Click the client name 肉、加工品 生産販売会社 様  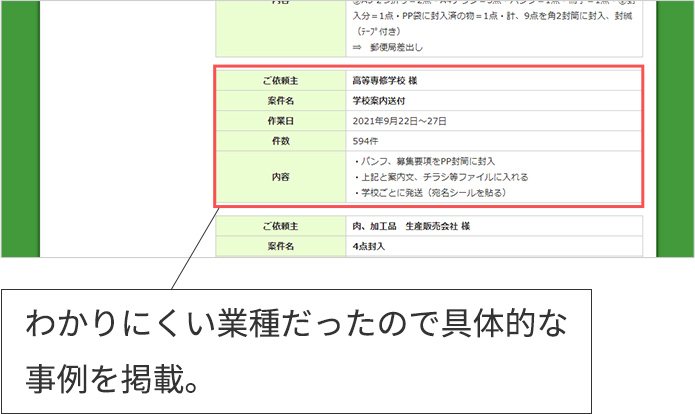tap(411, 226)
